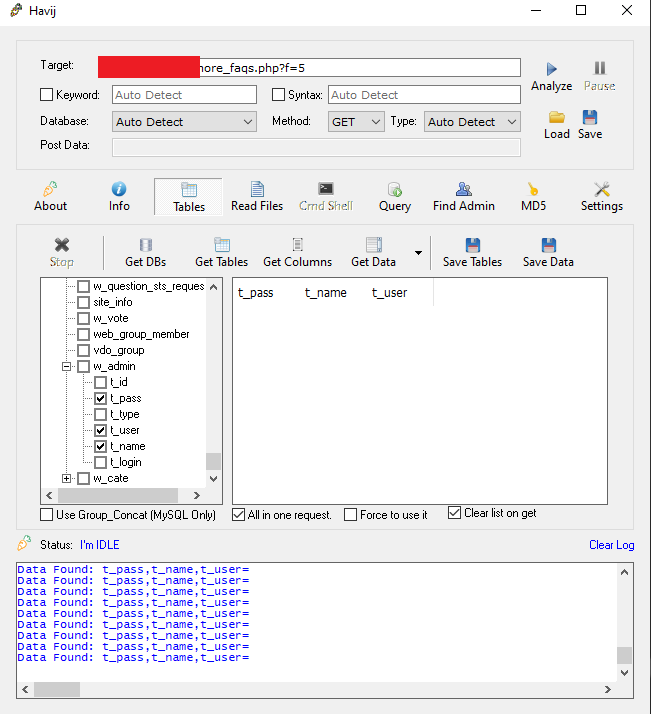Click the Keyword input field
Image resolution: width=651 pixels, height=714 pixels.
click(x=184, y=95)
